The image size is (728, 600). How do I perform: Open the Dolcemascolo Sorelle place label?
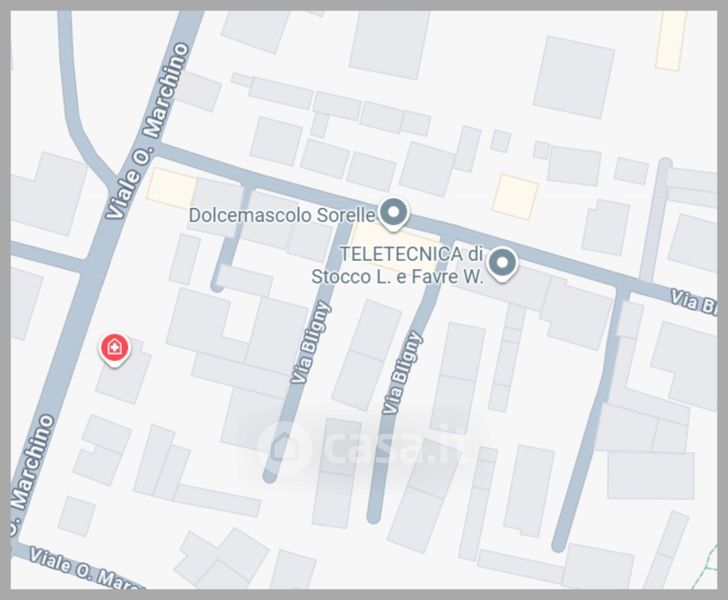pos(282,215)
